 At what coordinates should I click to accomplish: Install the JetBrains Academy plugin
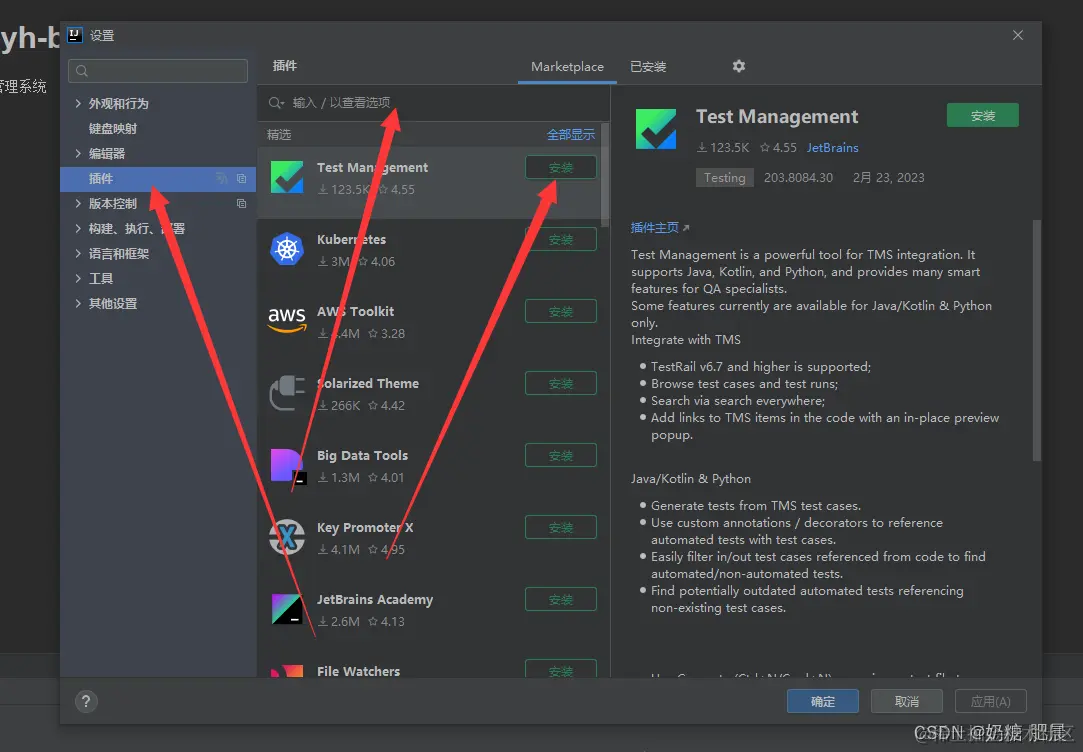coord(561,599)
